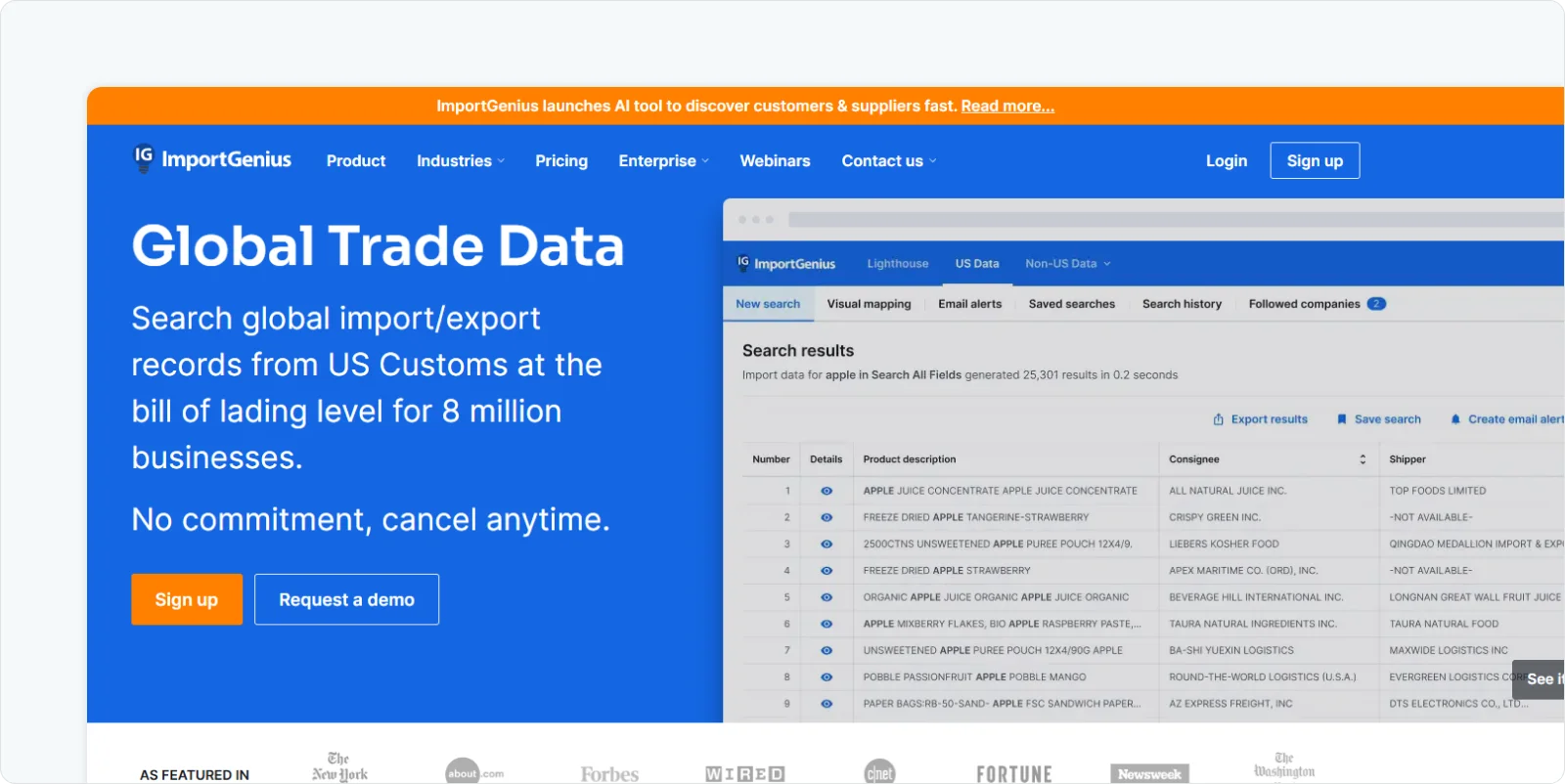This screenshot has height=784, width=1565.
Task: Sort by the Consignee column arrows
Action: (1363, 459)
